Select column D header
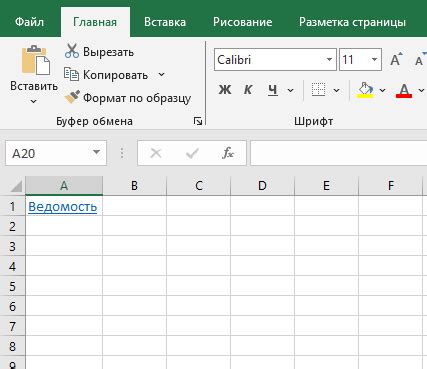Screen dimensions: 427x369 (x=262, y=186)
